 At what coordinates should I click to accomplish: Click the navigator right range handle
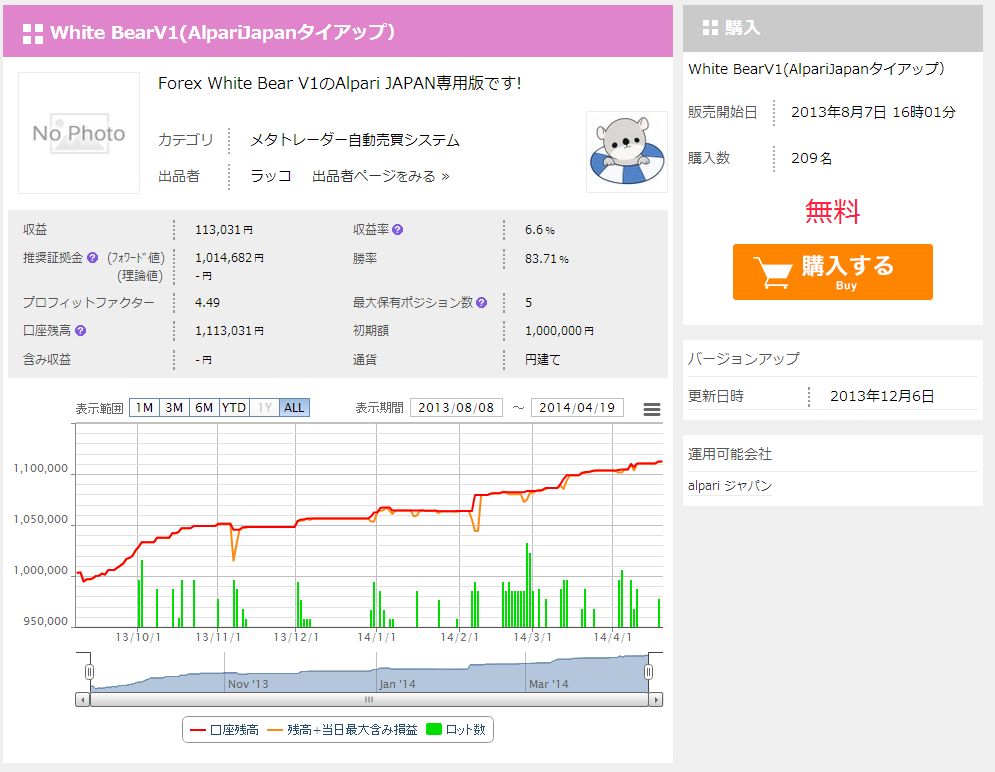[x=649, y=672]
